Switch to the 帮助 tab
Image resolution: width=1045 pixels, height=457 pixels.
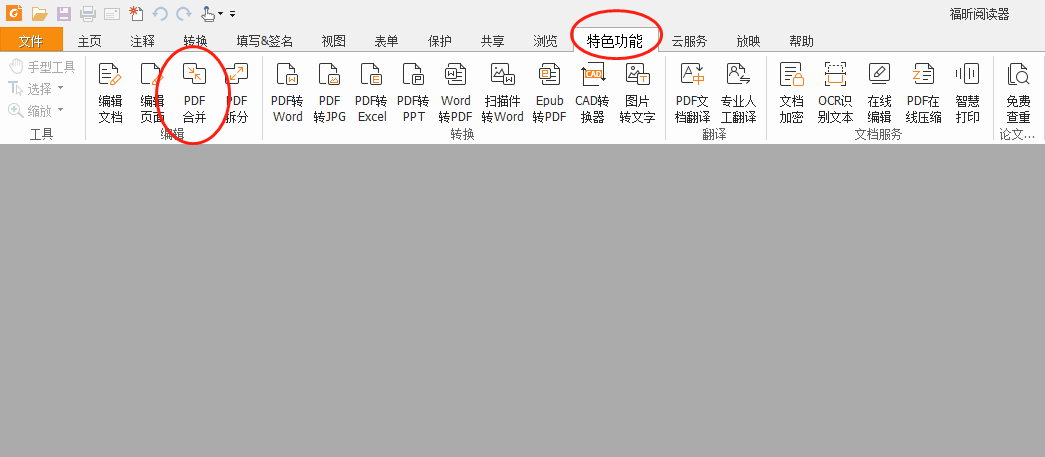point(802,41)
